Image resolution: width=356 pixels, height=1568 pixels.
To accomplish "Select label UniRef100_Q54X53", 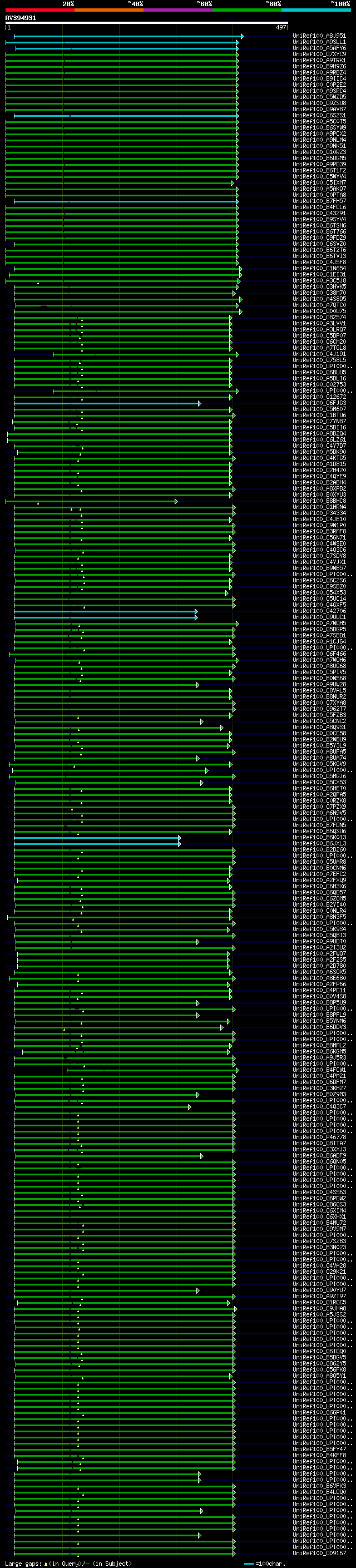I will [319, 593].
